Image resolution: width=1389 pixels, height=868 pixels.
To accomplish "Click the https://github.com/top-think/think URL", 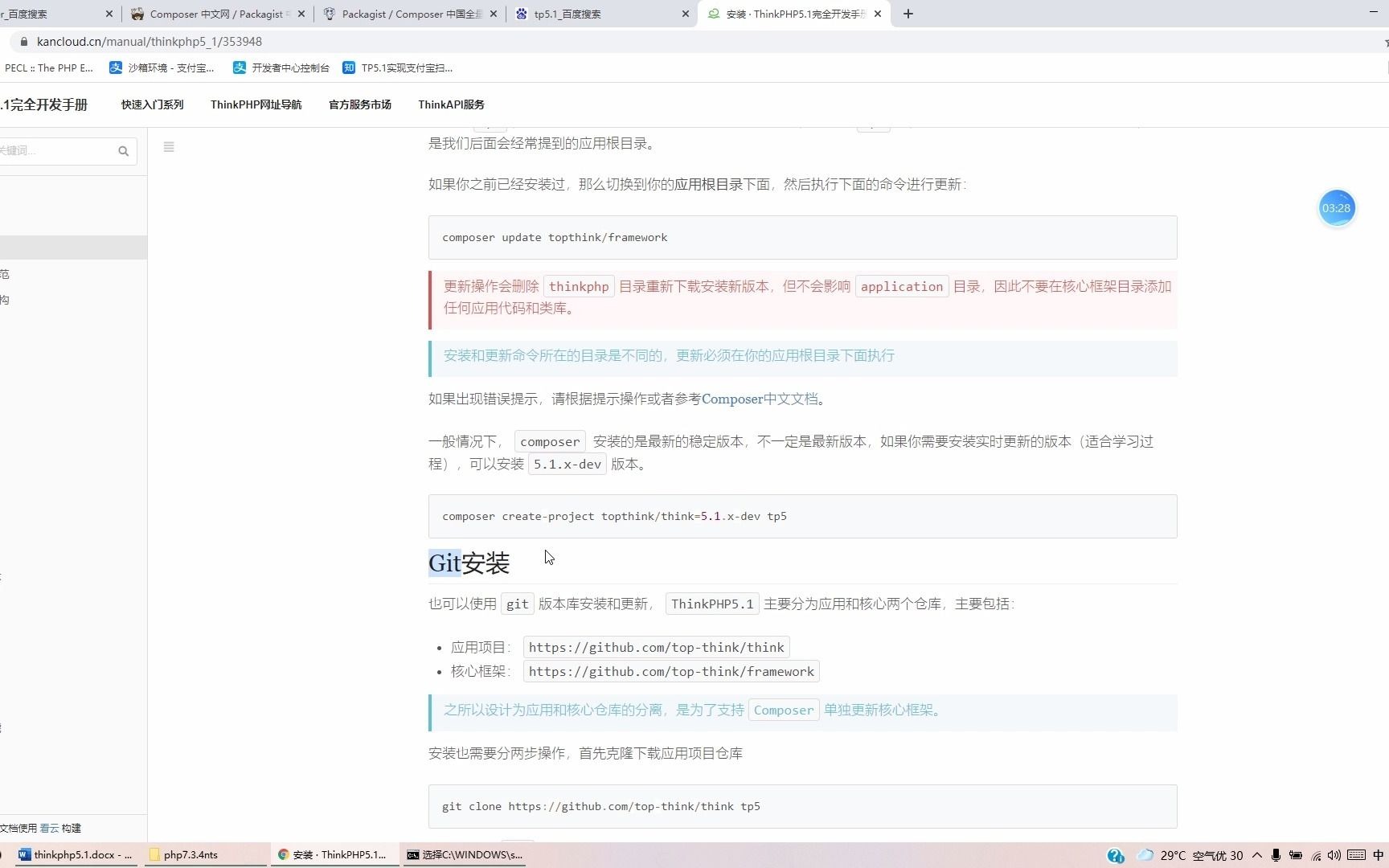I will click(x=656, y=647).
